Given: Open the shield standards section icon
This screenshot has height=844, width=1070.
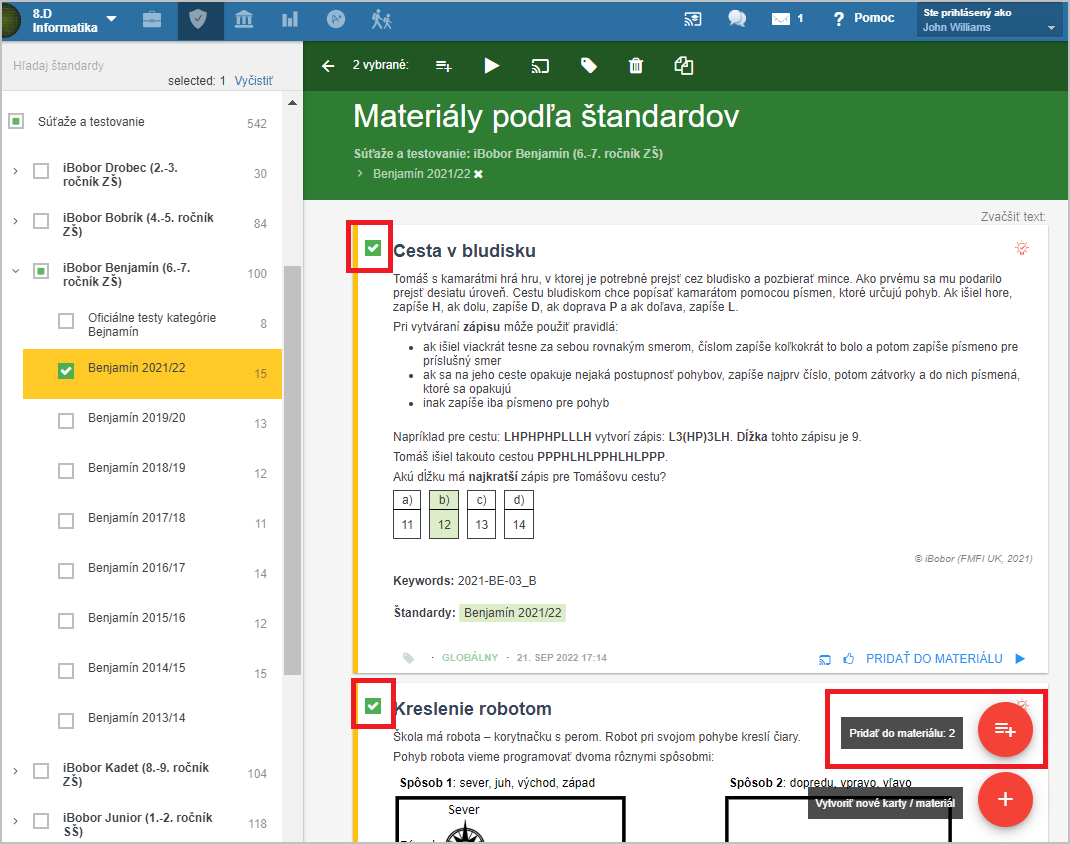Looking at the screenshot, I should pyautogui.click(x=198, y=20).
